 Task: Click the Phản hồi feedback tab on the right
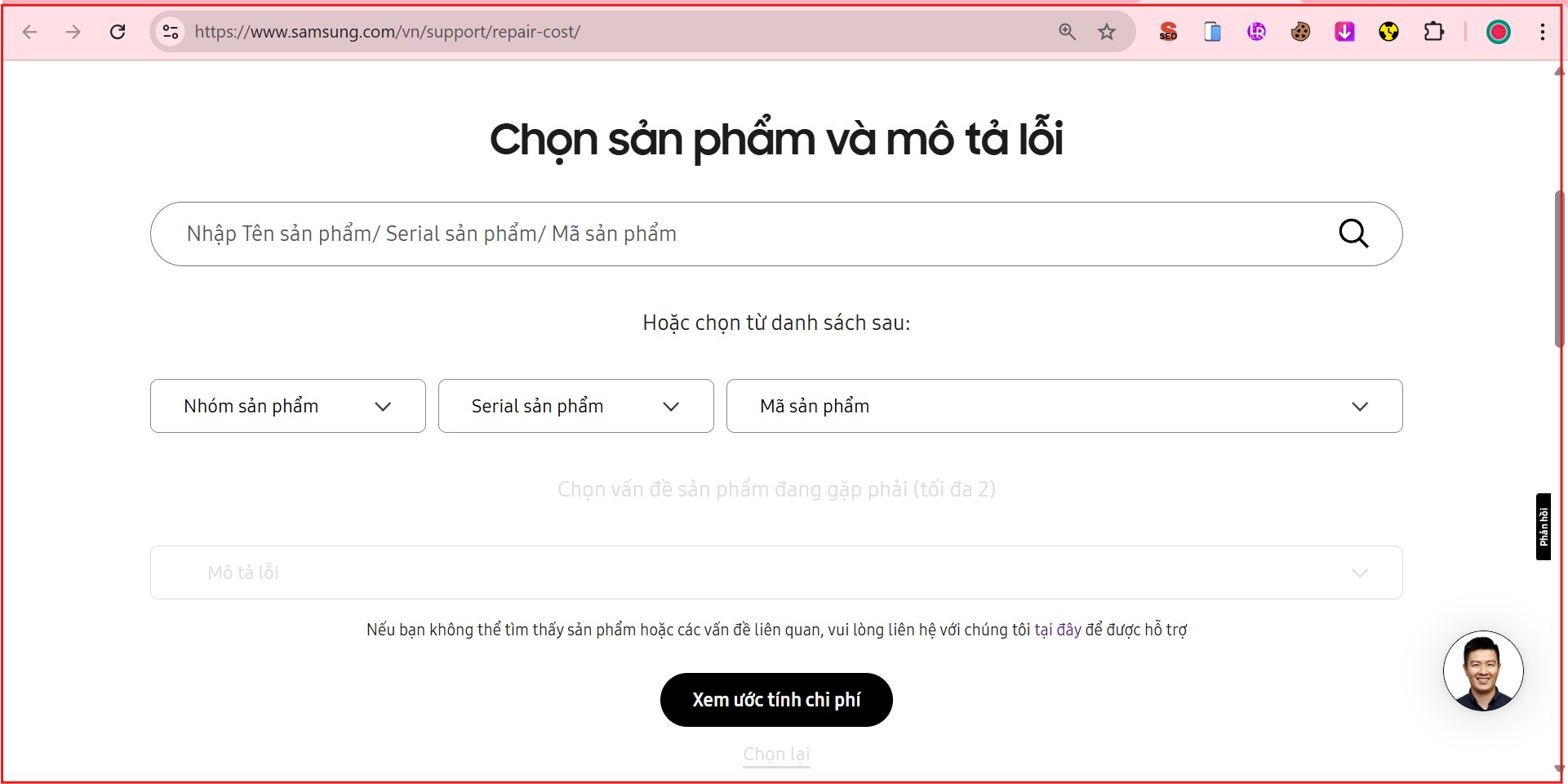point(1544,527)
